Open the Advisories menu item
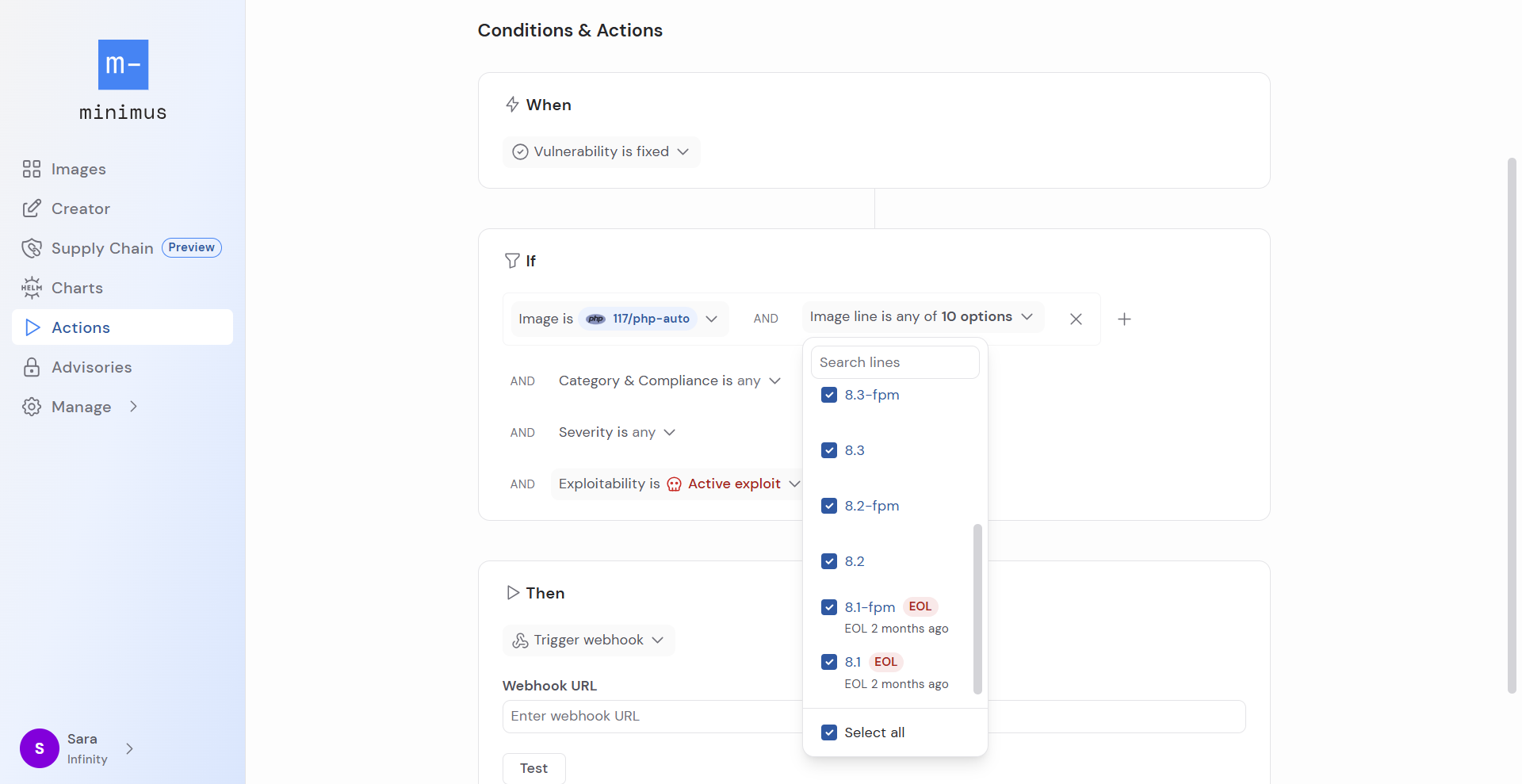Screen dimensions: 1522x784 91,367
